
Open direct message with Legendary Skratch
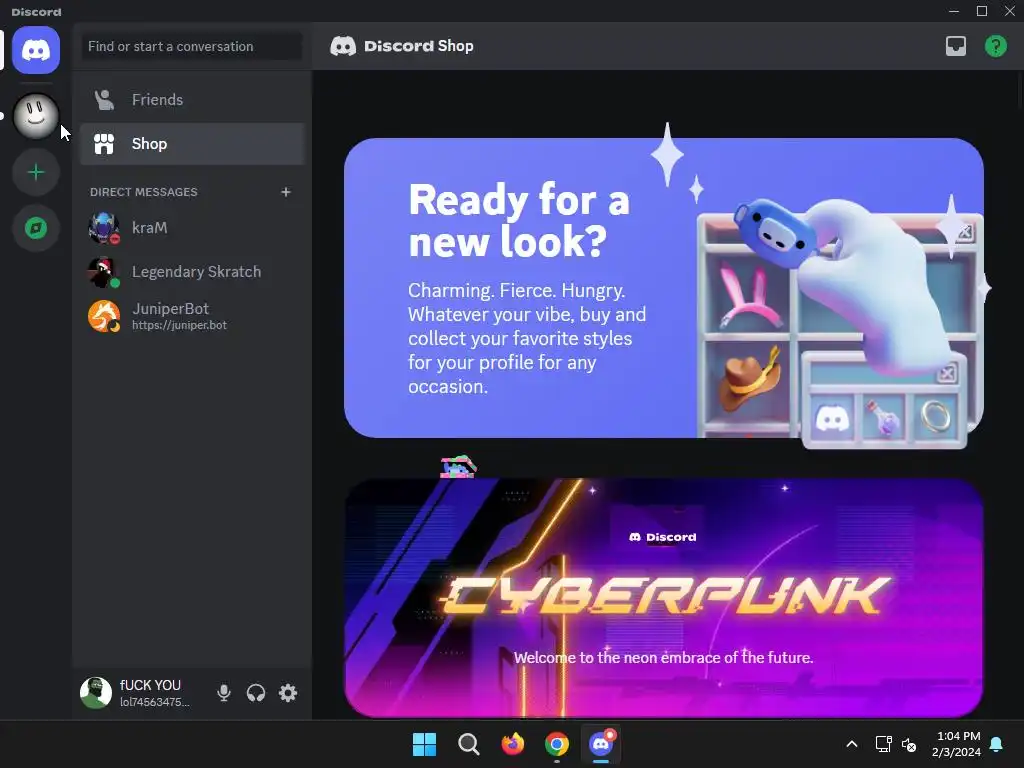click(x=192, y=272)
